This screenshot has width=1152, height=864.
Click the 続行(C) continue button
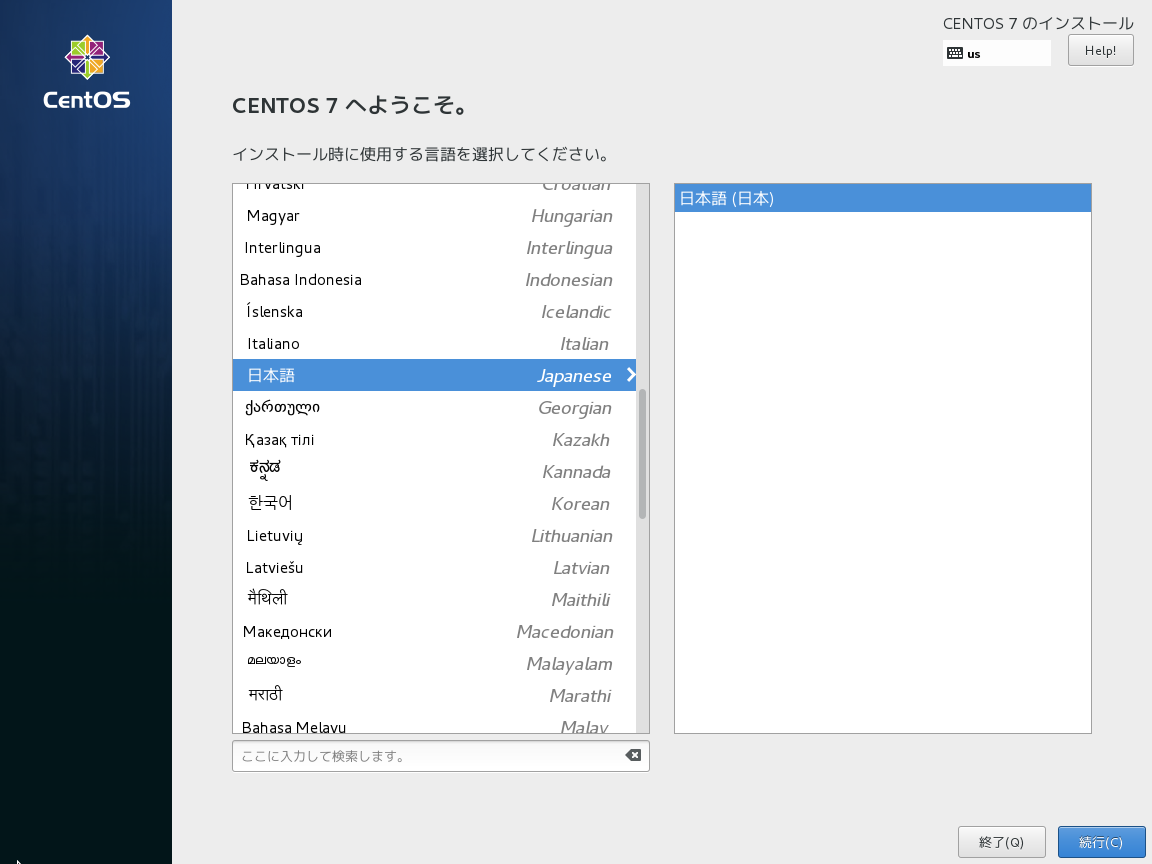(x=1101, y=842)
